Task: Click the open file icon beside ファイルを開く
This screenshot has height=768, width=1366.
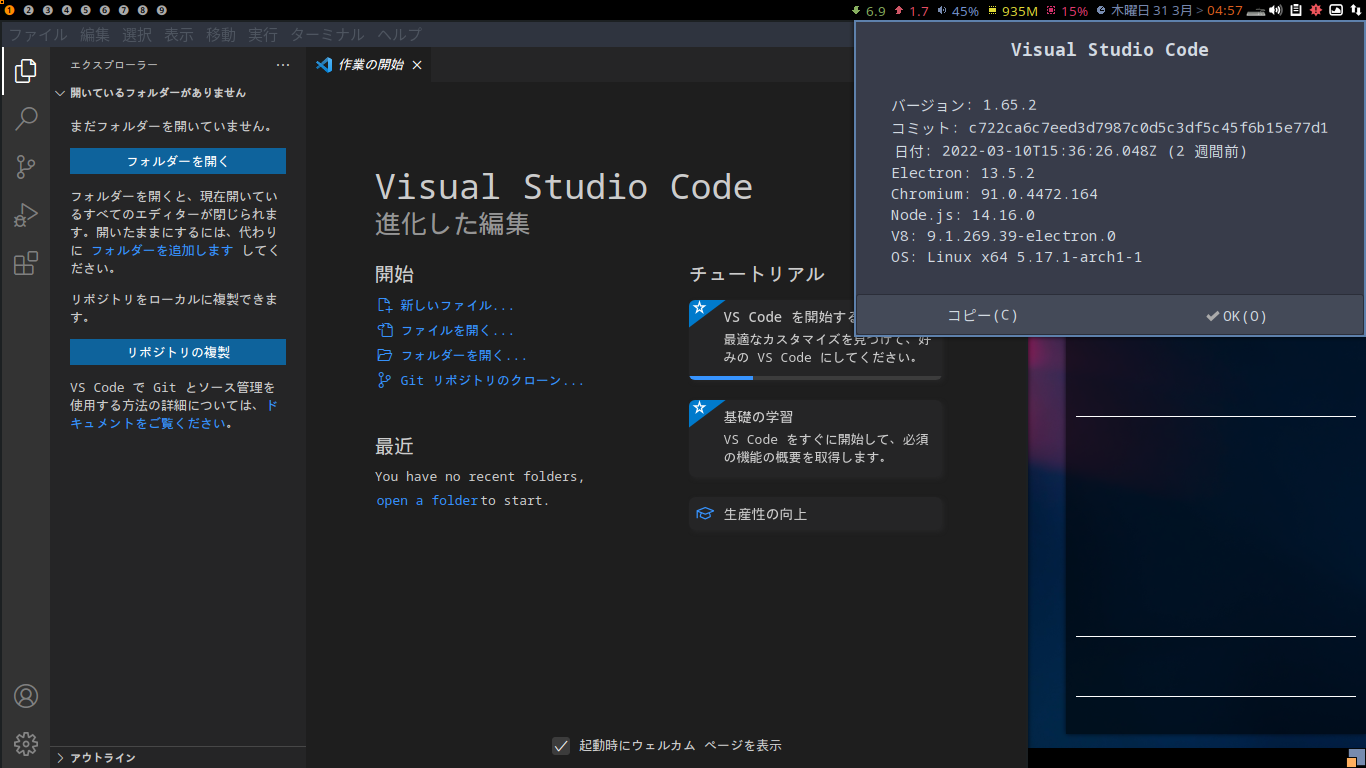Action: (x=384, y=330)
